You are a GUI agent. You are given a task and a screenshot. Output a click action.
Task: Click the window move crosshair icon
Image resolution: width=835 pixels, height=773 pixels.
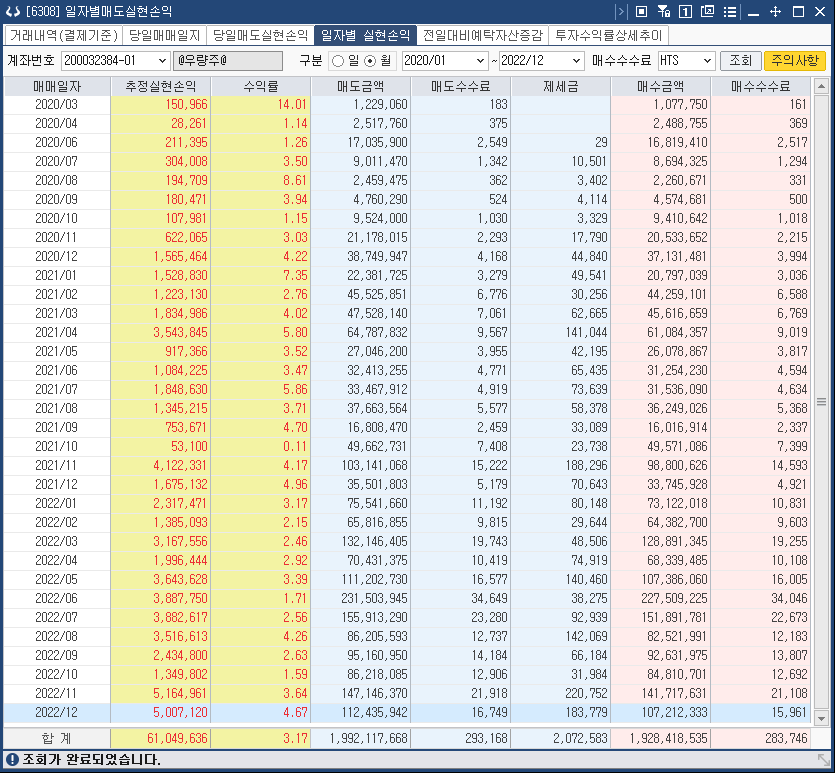click(775, 12)
